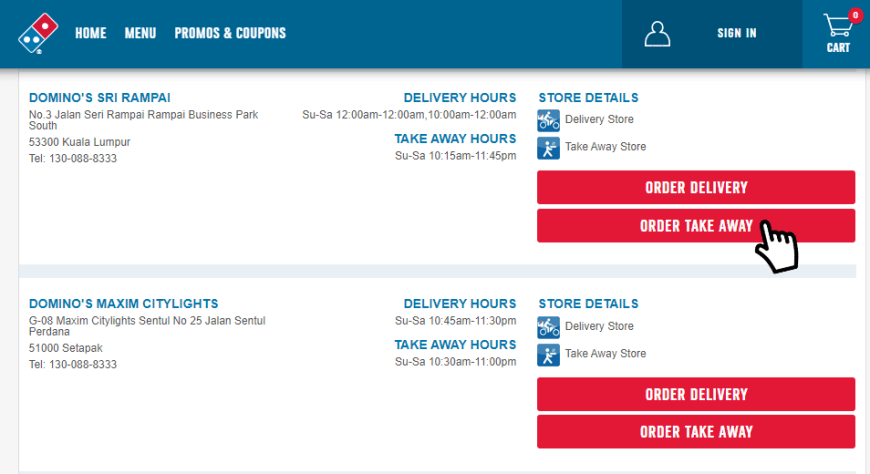This screenshot has height=474, width=870.
Task: Click Sri Rampai take away runner icon
Action: tap(548, 148)
